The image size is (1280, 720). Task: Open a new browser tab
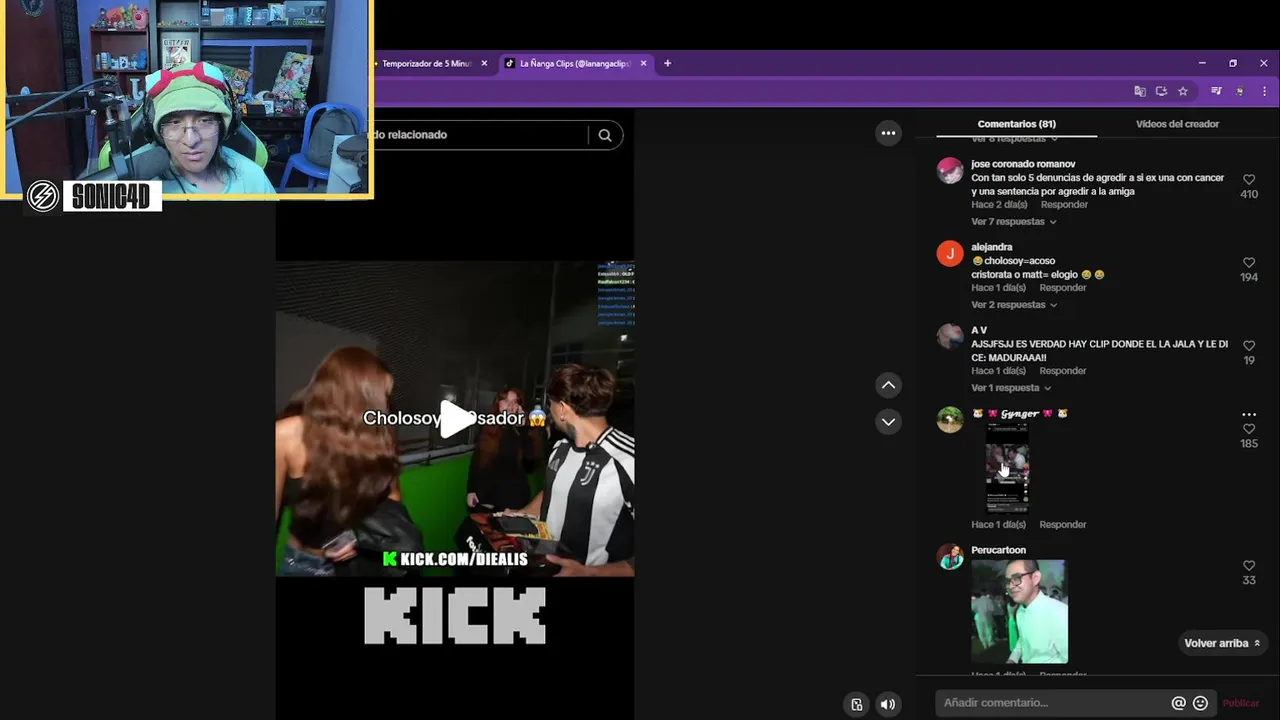[668, 63]
